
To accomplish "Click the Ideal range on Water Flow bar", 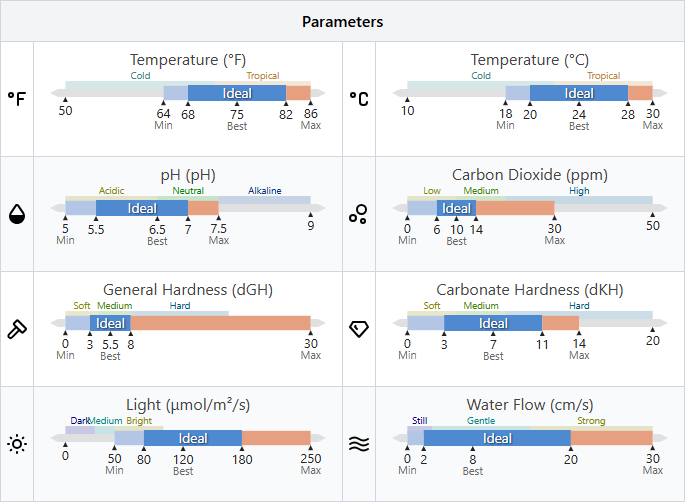I will click(497, 438).
